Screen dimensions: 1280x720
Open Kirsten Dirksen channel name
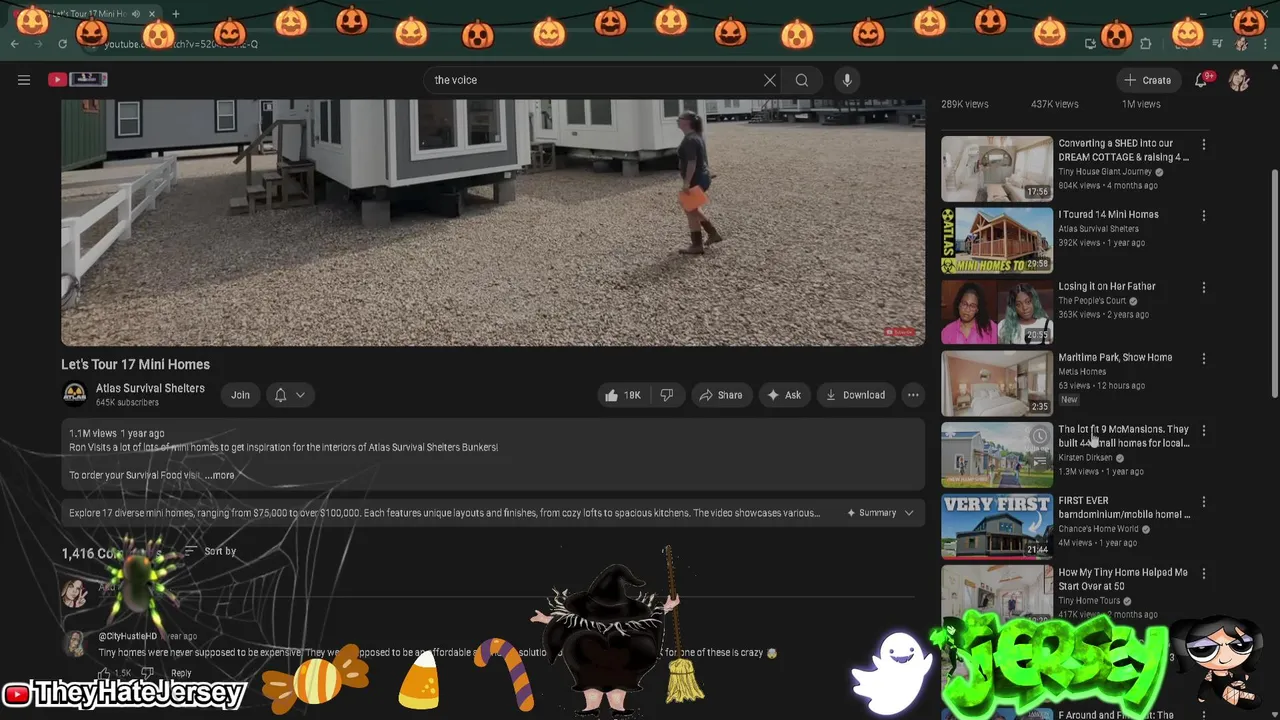pyautogui.click(x=1085, y=457)
